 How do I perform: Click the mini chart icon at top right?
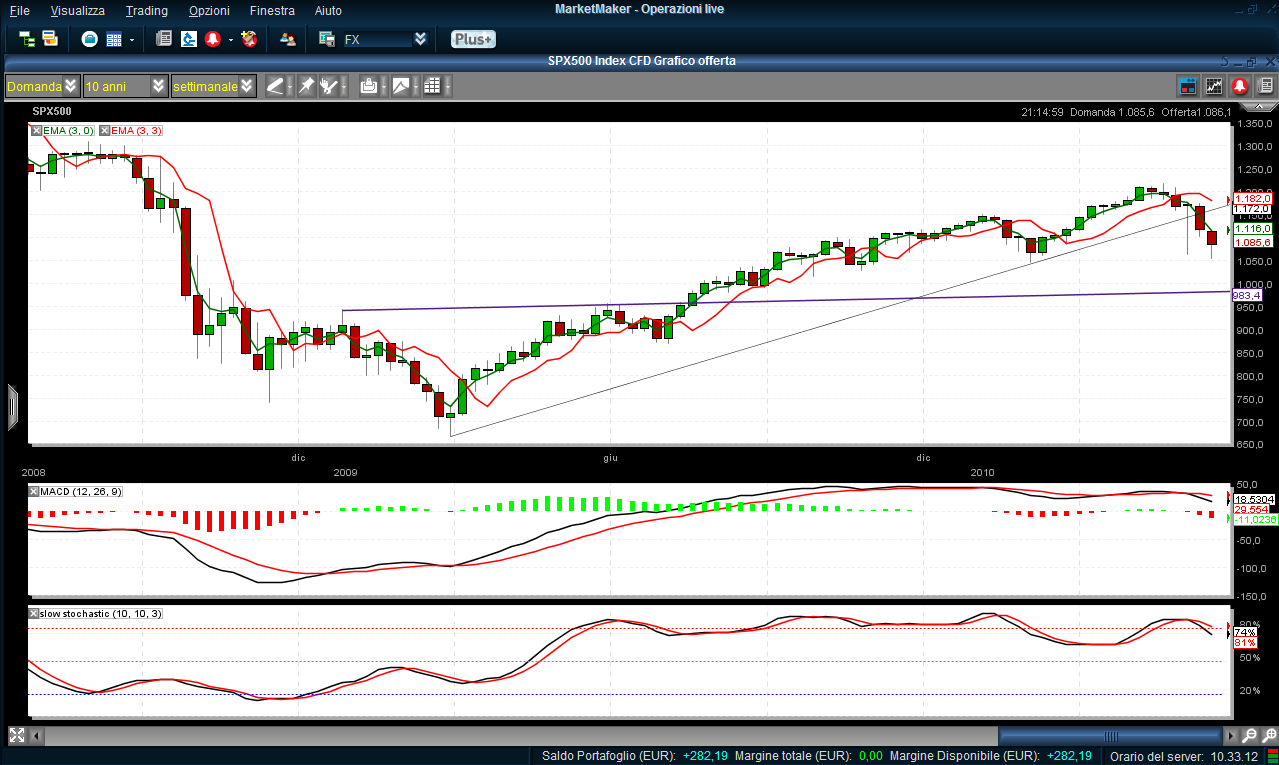pyautogui.click(x=1214, y=86)
